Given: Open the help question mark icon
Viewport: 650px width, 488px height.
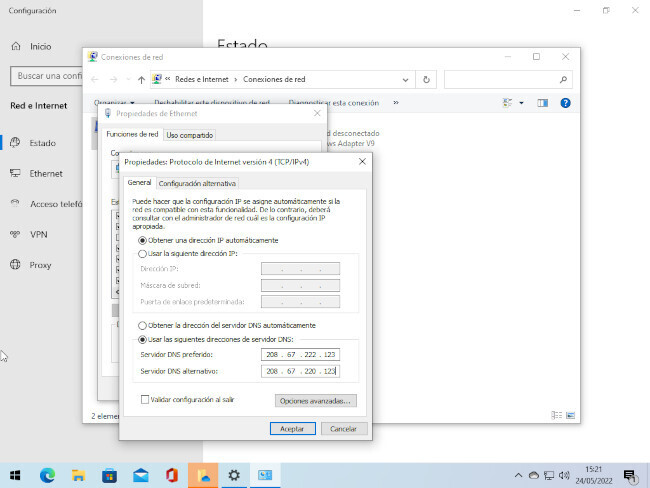Looking at the screenshot, I should coord(565,102).
